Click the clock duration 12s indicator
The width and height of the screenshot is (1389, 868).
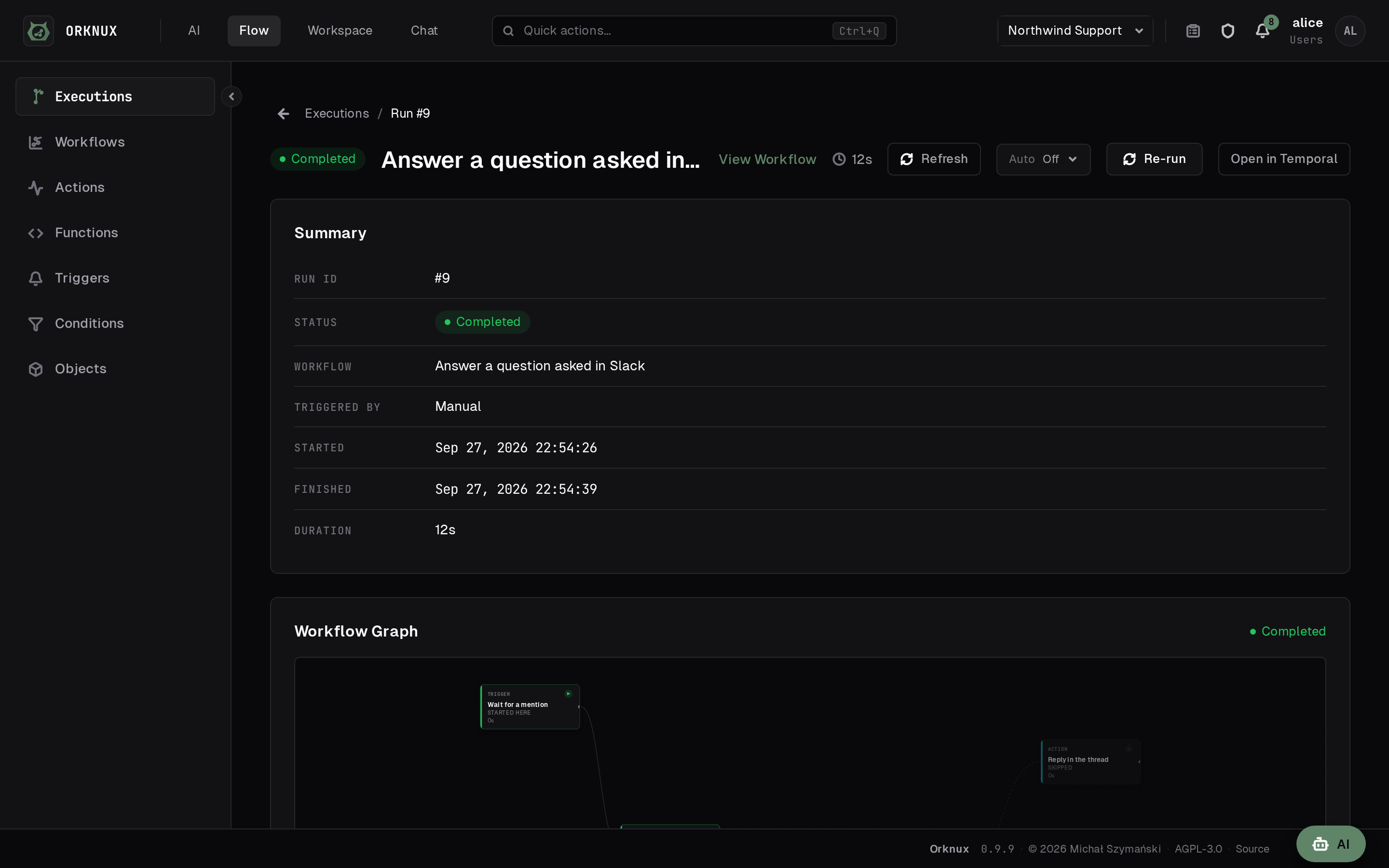[852, 159]
